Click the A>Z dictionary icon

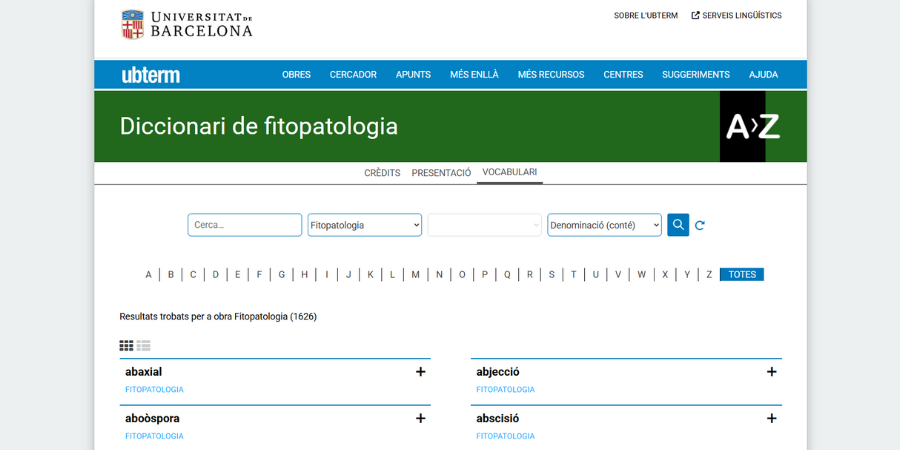[x=752, y=126]
